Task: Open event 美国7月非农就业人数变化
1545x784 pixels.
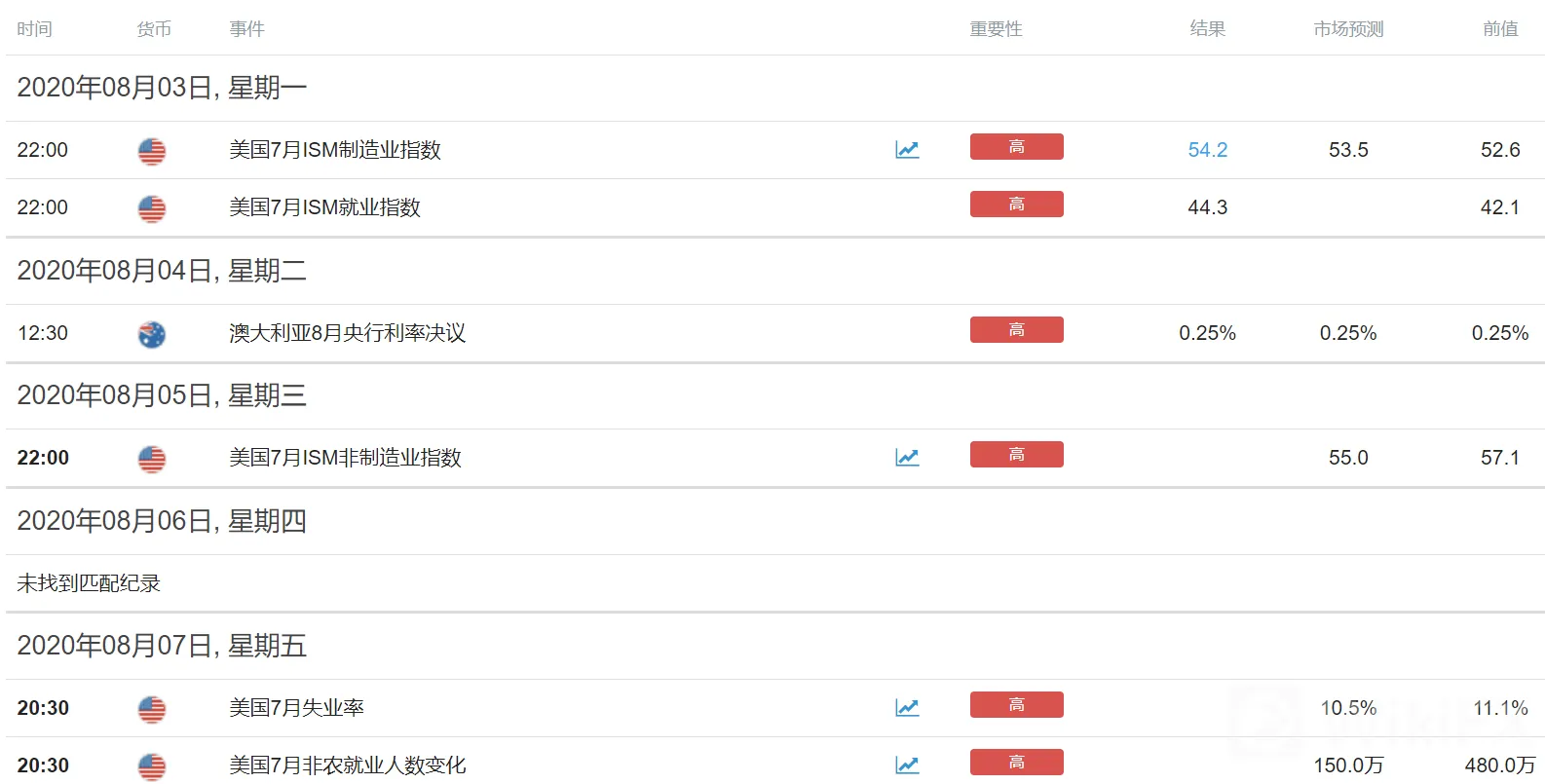Action: (348, 765)
